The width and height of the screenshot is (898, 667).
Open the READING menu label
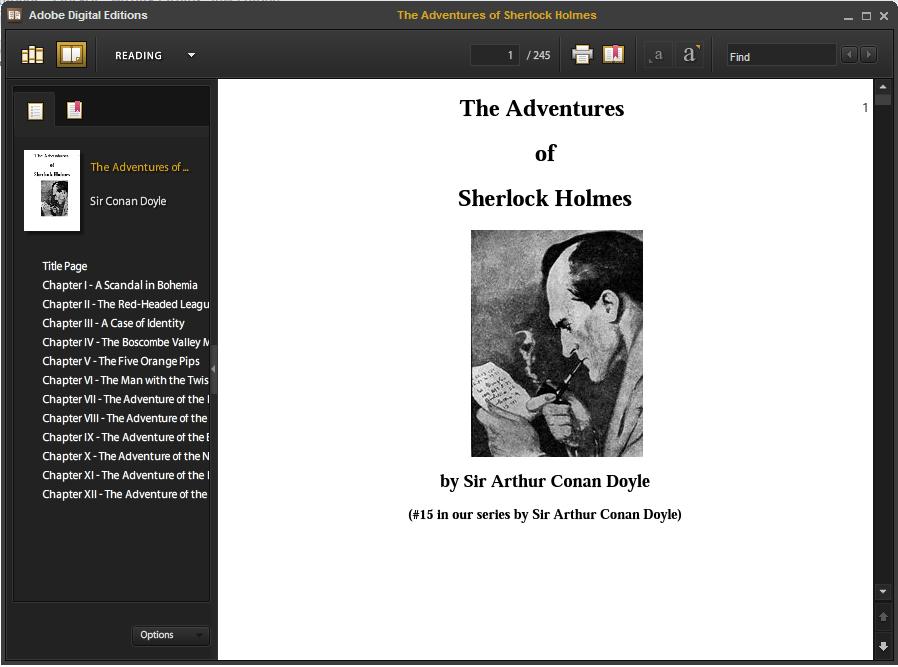point(138,56)
